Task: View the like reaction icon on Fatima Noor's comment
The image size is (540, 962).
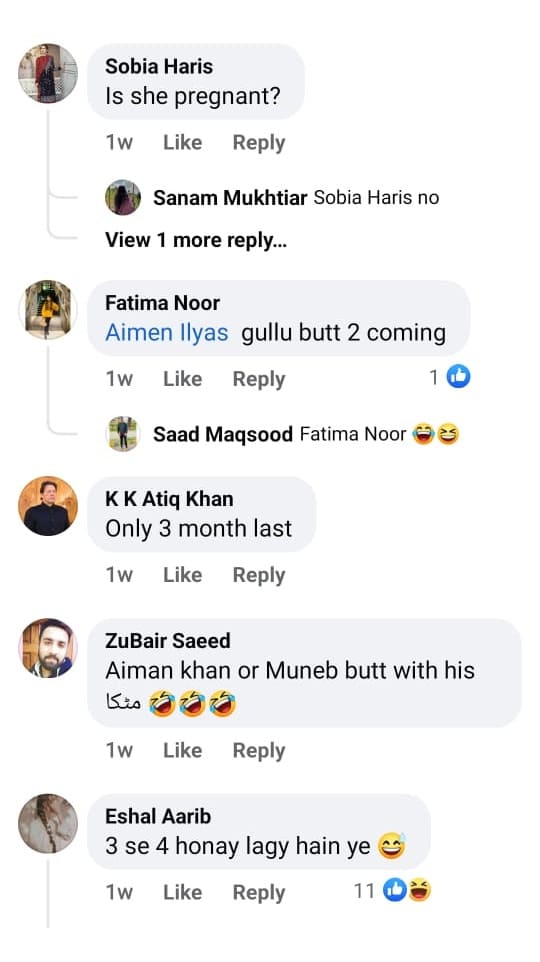Action: pos(458,377)
